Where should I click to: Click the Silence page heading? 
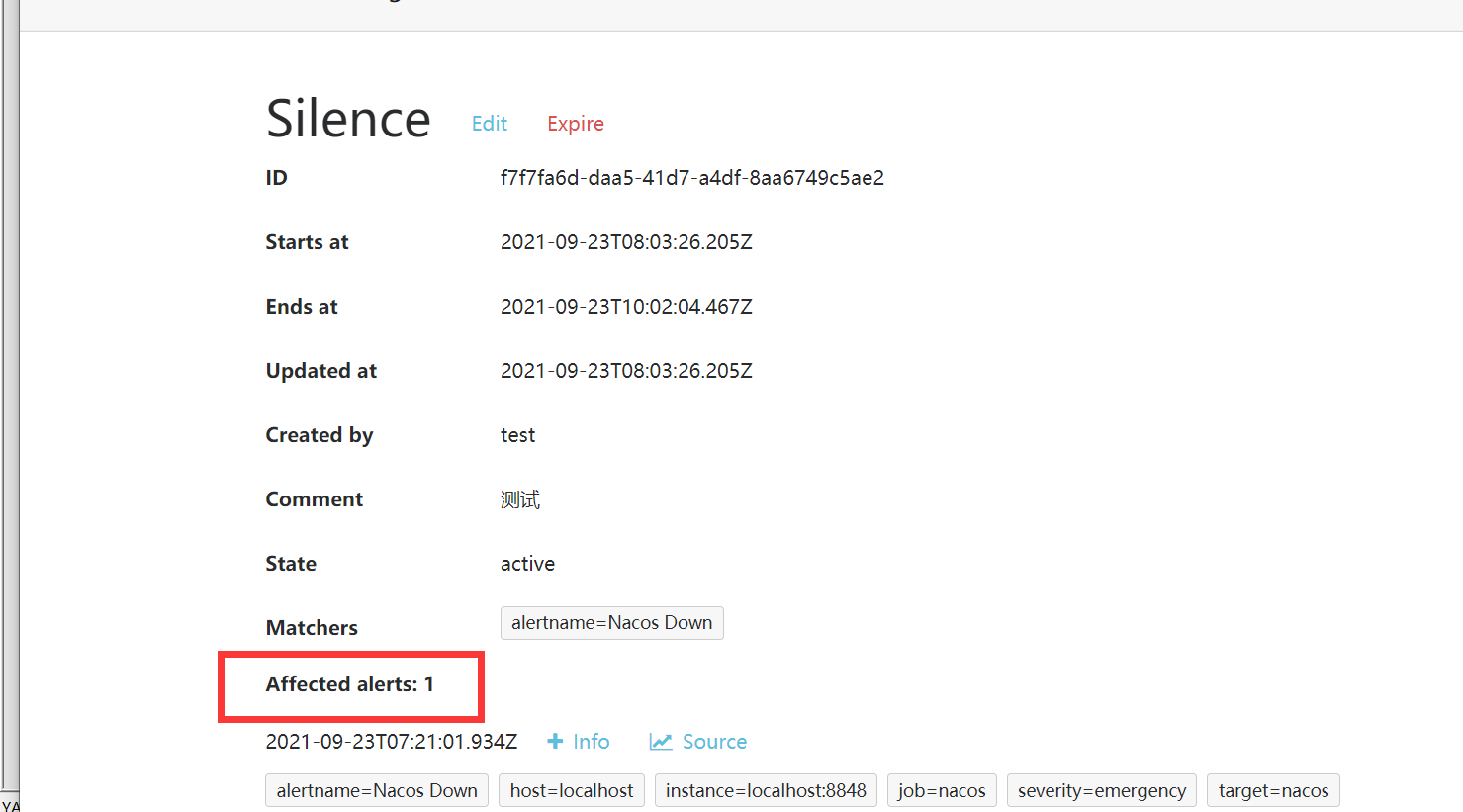pos(347,118)
